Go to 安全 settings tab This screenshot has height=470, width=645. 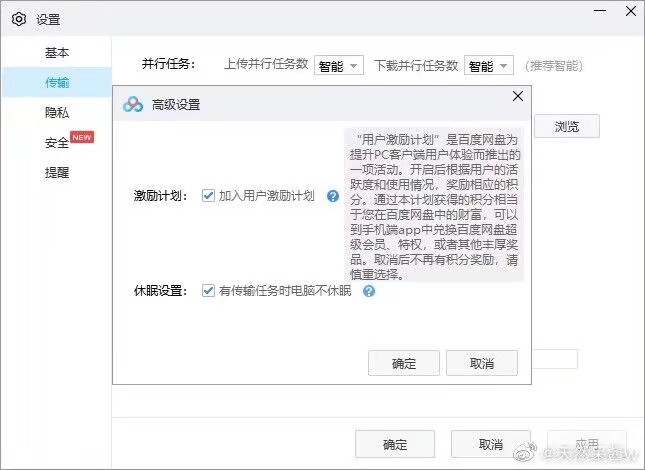coord(57,143)
